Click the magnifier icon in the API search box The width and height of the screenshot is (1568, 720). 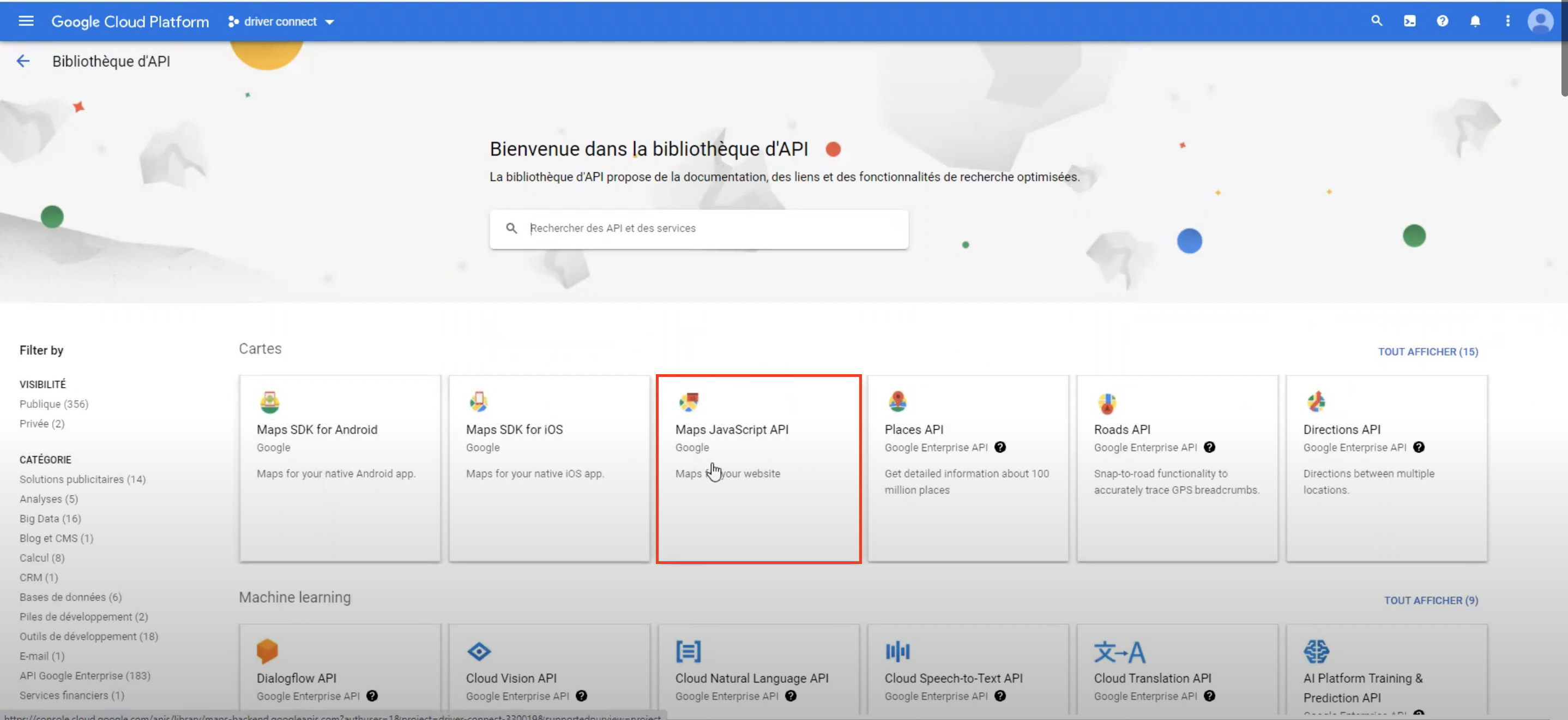pyautogui.click(x=511, y=229)
